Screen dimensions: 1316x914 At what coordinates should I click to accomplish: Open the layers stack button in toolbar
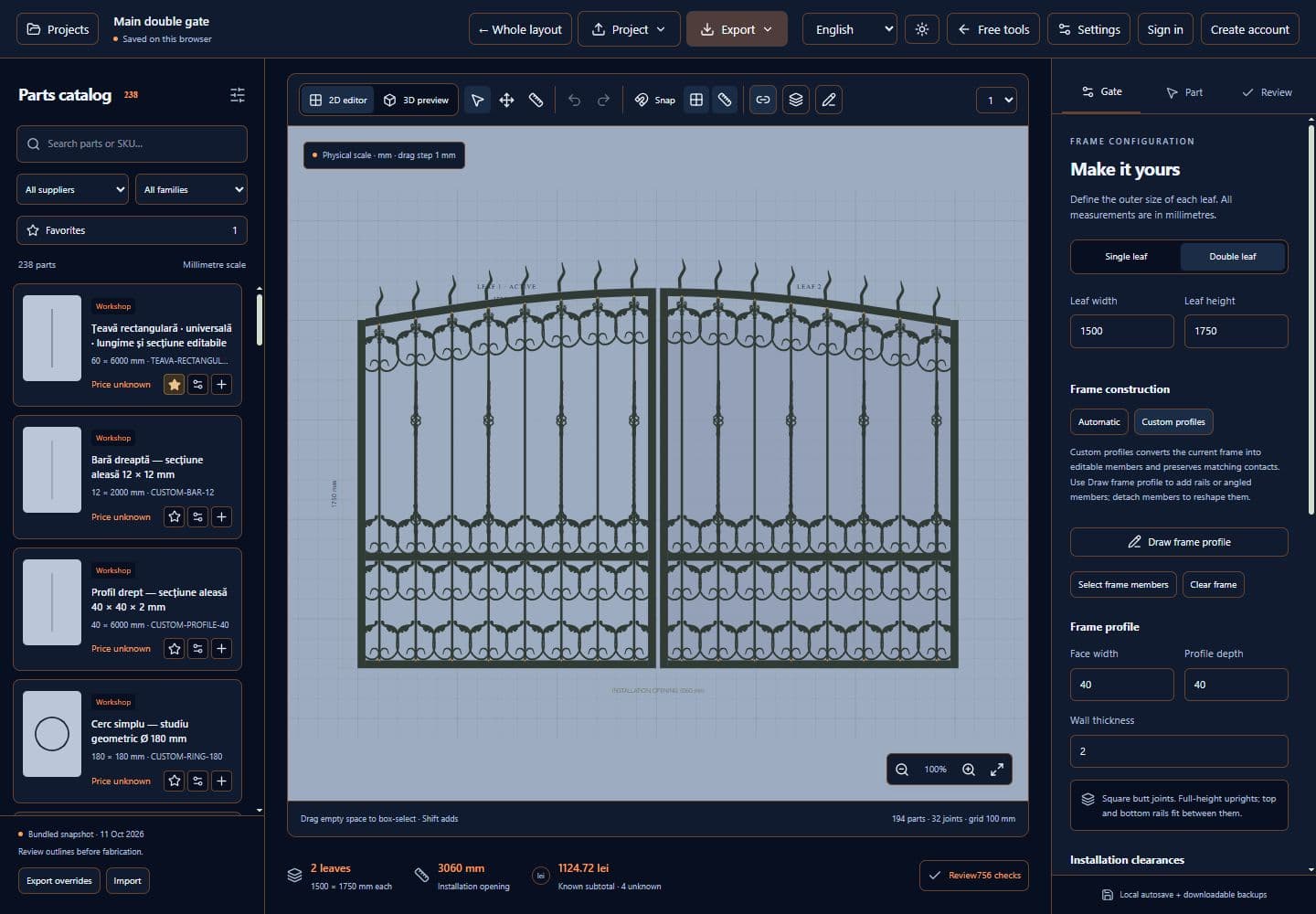pyautogui.click(x=796, y=100)
